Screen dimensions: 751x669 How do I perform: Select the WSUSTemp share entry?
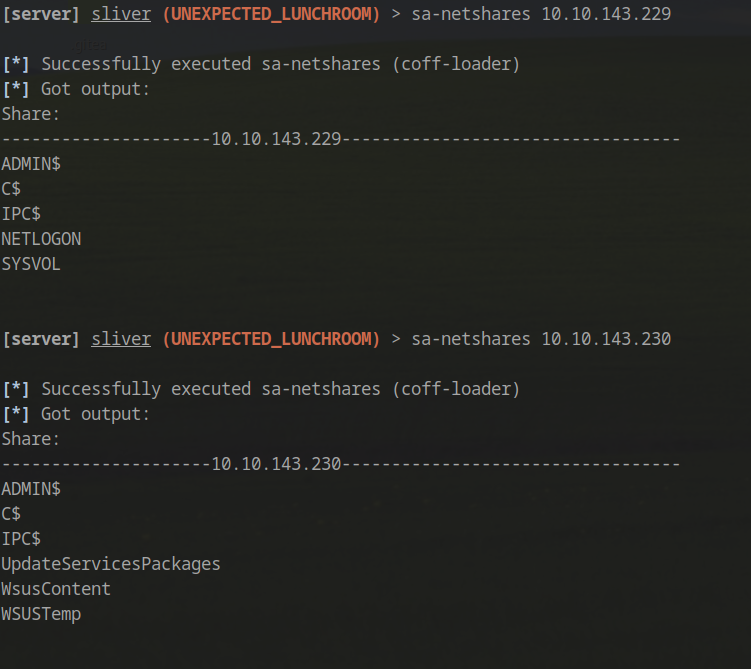tap(41, 614)
